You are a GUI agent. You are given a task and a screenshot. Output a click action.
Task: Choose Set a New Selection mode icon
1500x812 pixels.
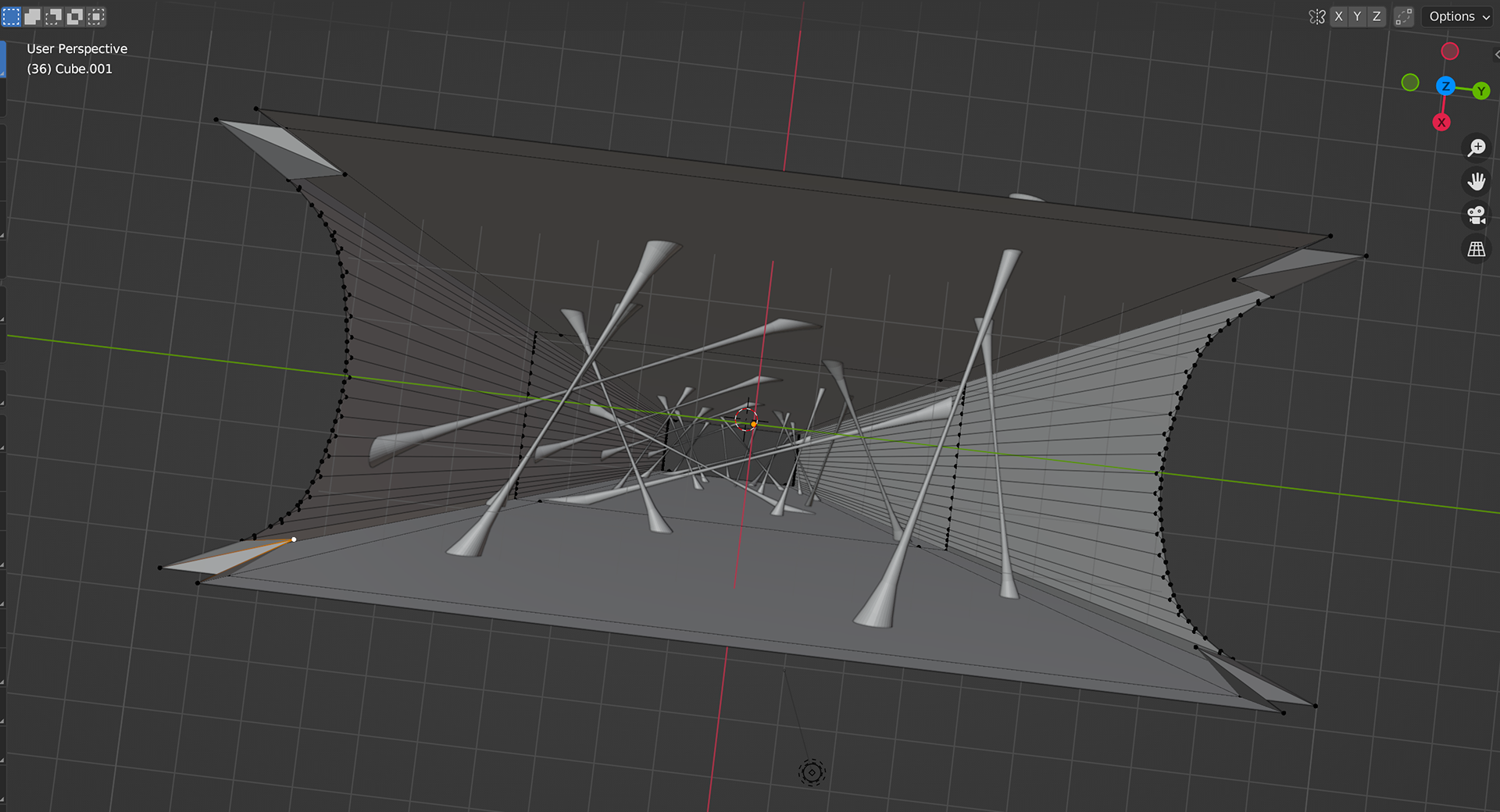pos(11,16)
